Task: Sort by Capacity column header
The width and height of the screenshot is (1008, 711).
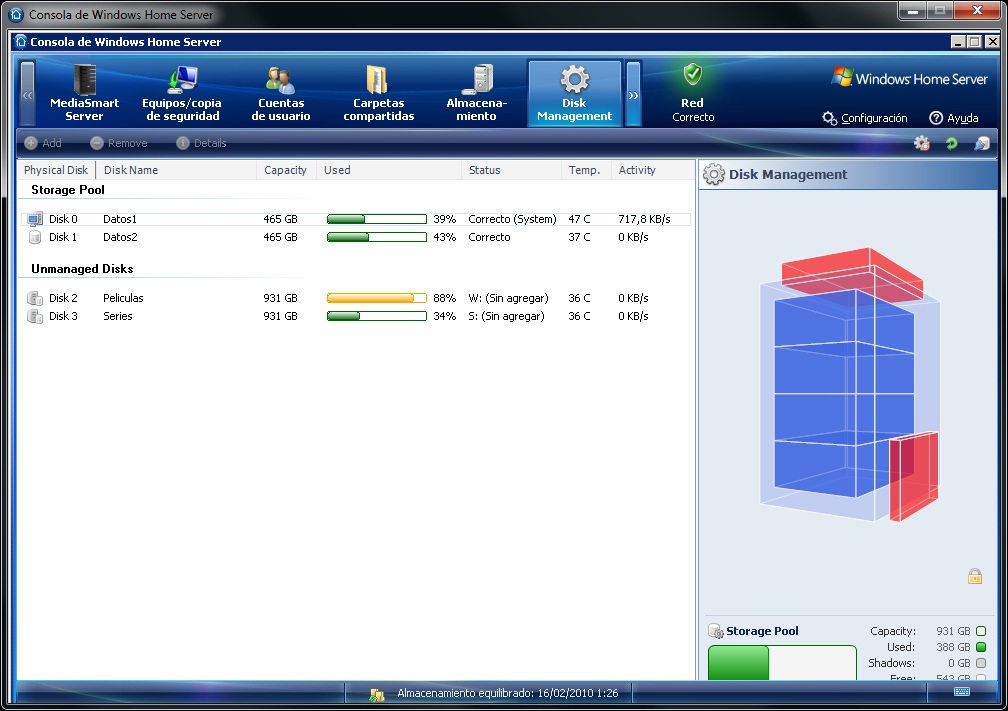Action: (285, 170)
